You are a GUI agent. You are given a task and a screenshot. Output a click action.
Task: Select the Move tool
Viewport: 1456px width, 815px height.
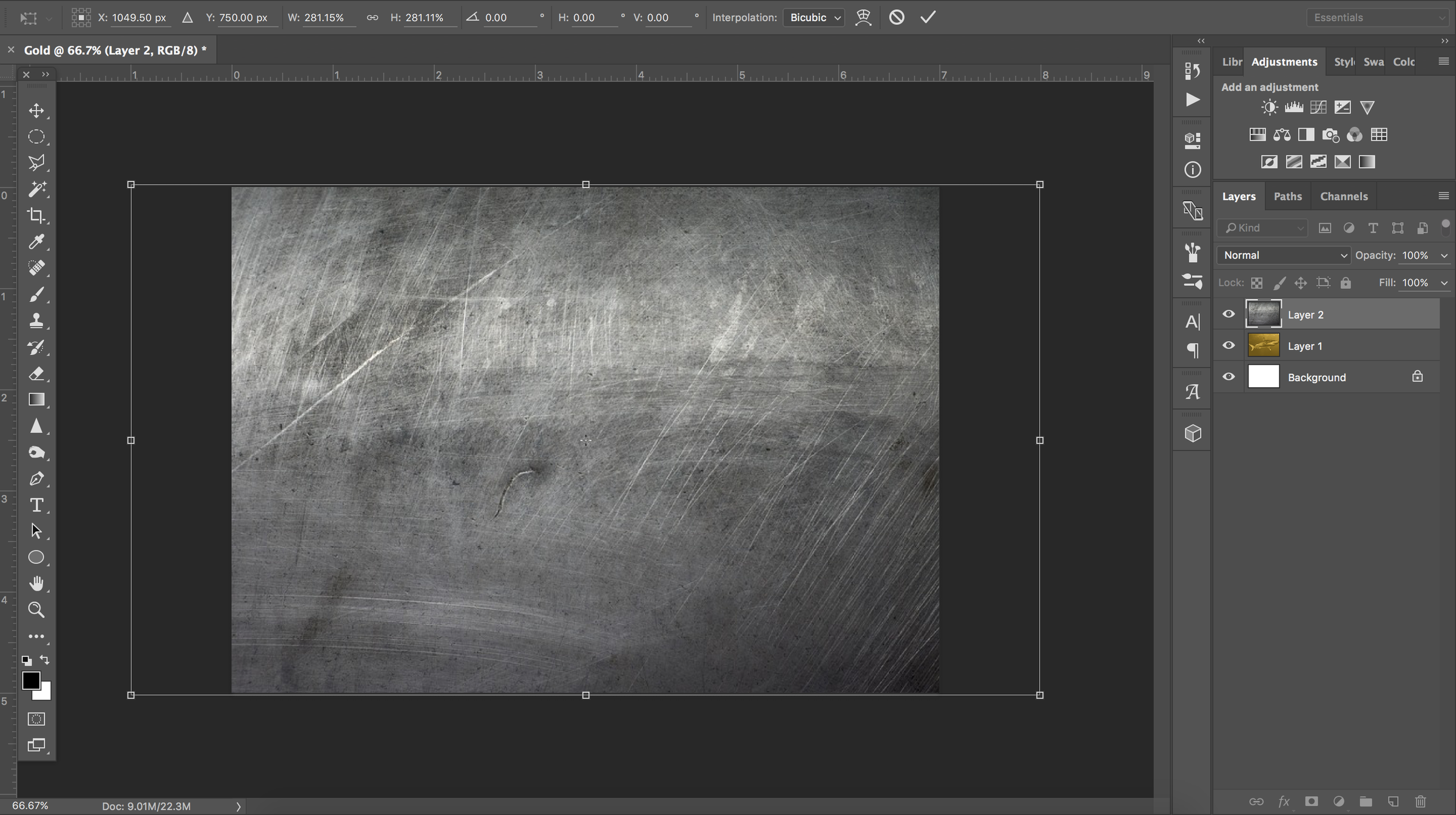point(36,111)
